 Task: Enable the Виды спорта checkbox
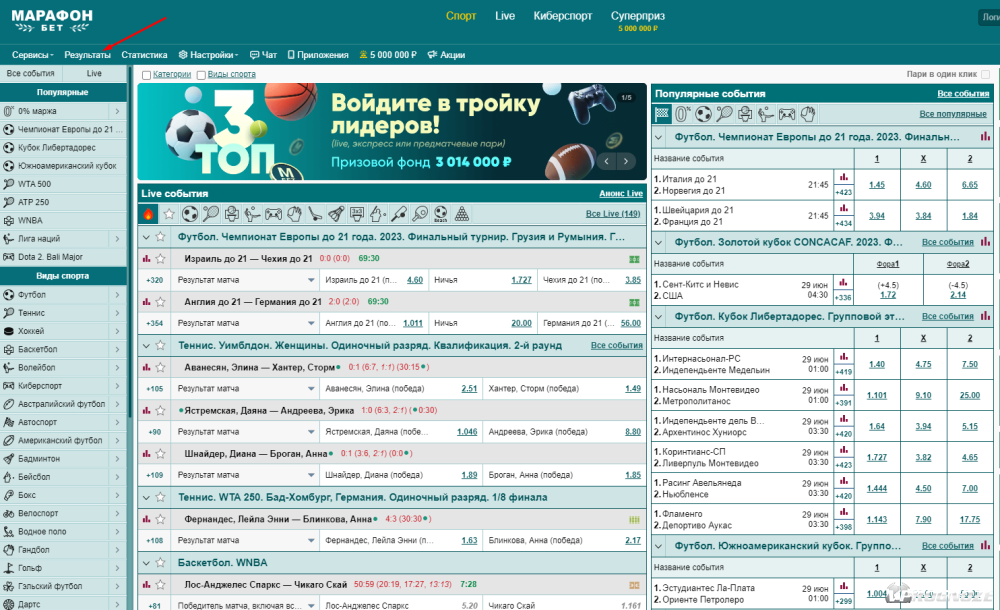tap(202, 75)
